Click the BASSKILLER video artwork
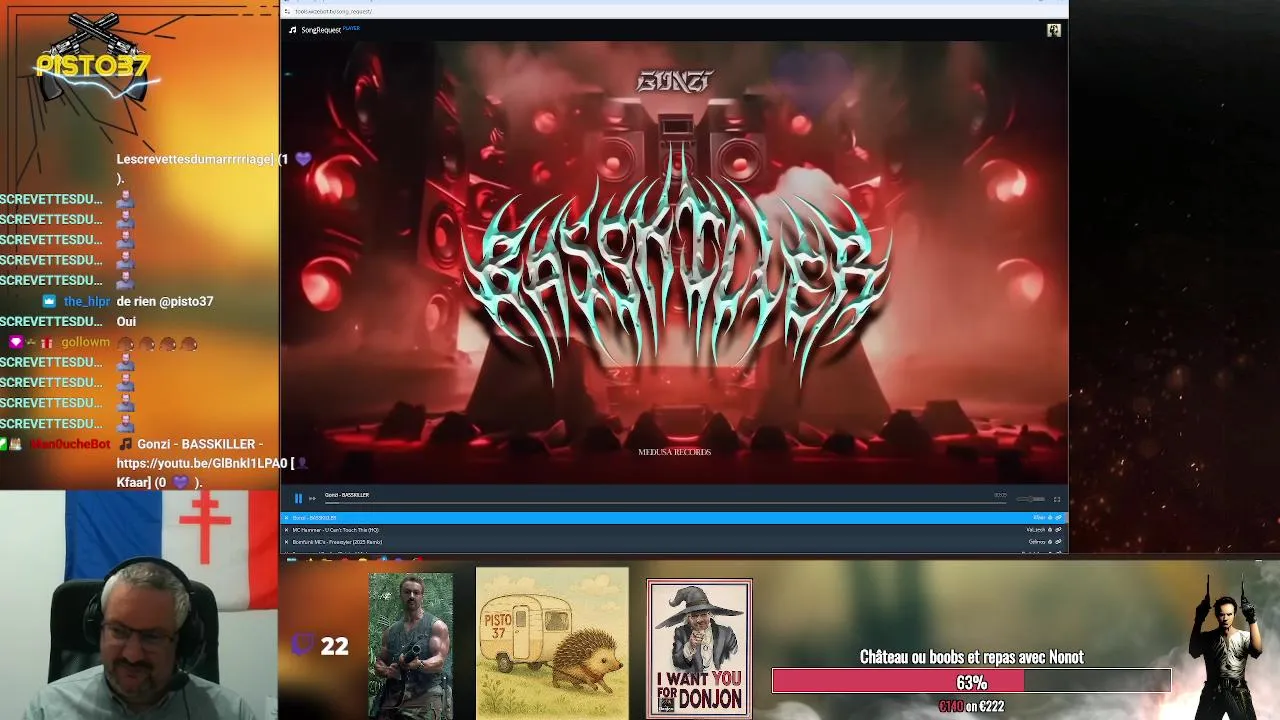Screen dimensions: 1280x720 click(x=674, y=263)
